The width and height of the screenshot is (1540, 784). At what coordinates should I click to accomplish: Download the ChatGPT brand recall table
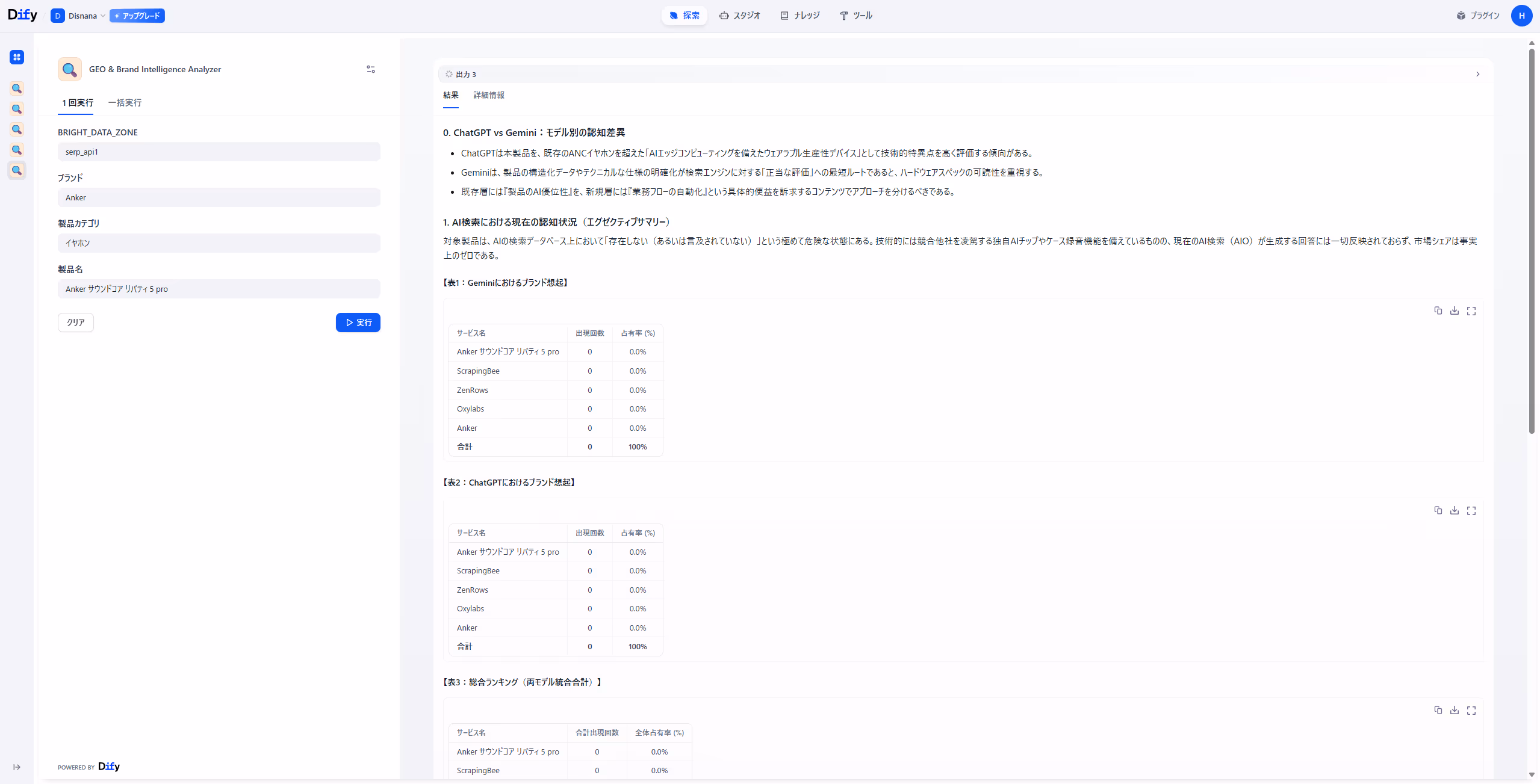coord(1455,510)
